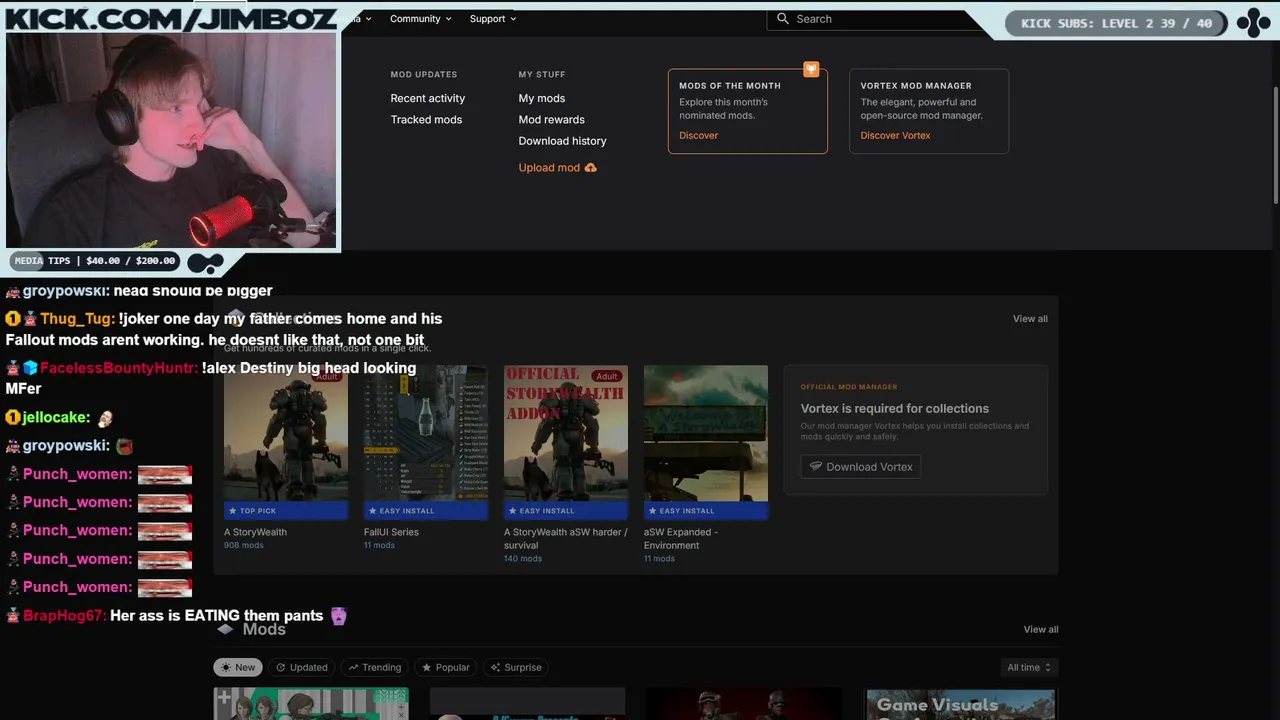Click the A StoryWealth collection title
The height and width of the screenshot is (720, 1280).
click(255, 532)
